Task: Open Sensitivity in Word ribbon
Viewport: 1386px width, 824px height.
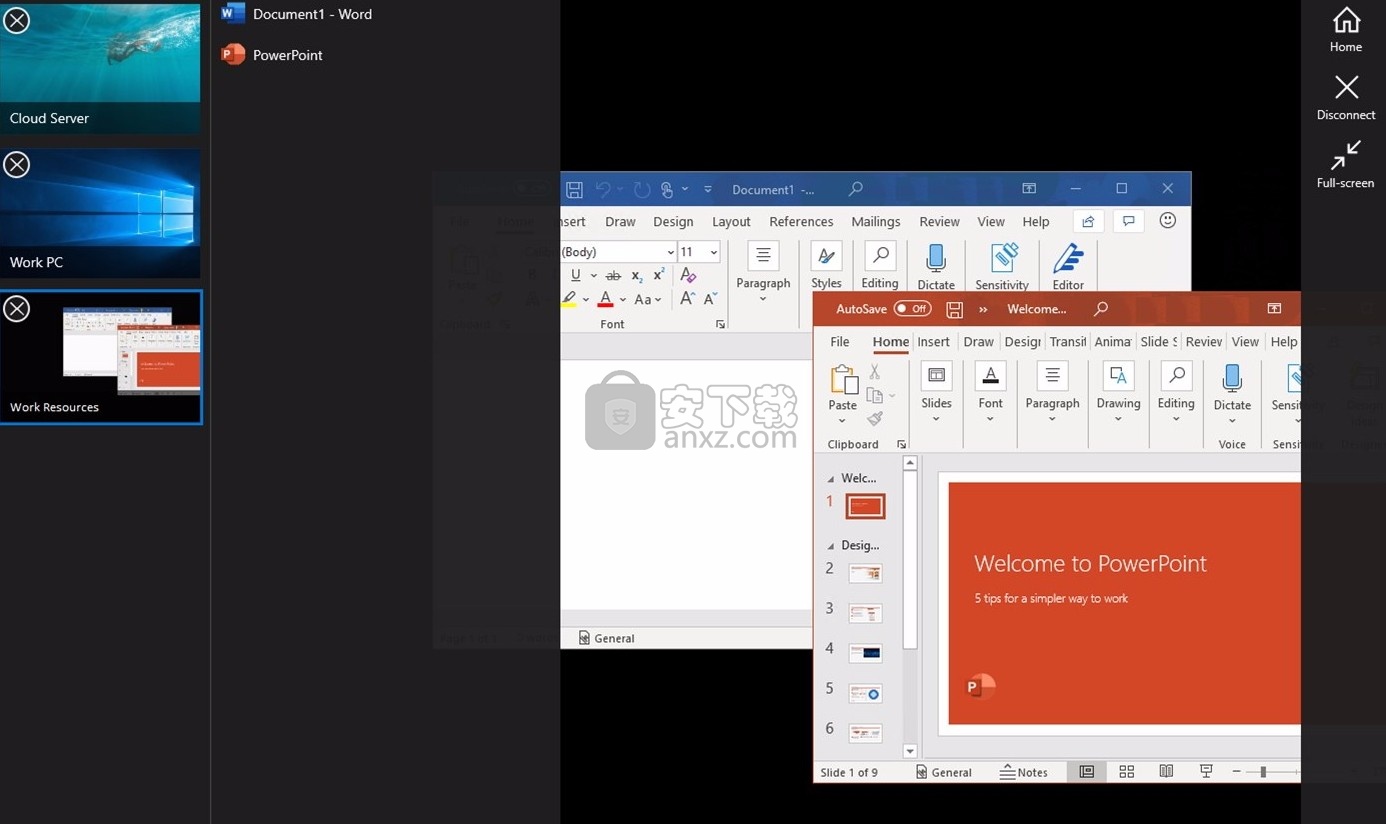Action: pyautogui.click(x=1002, y=267)
